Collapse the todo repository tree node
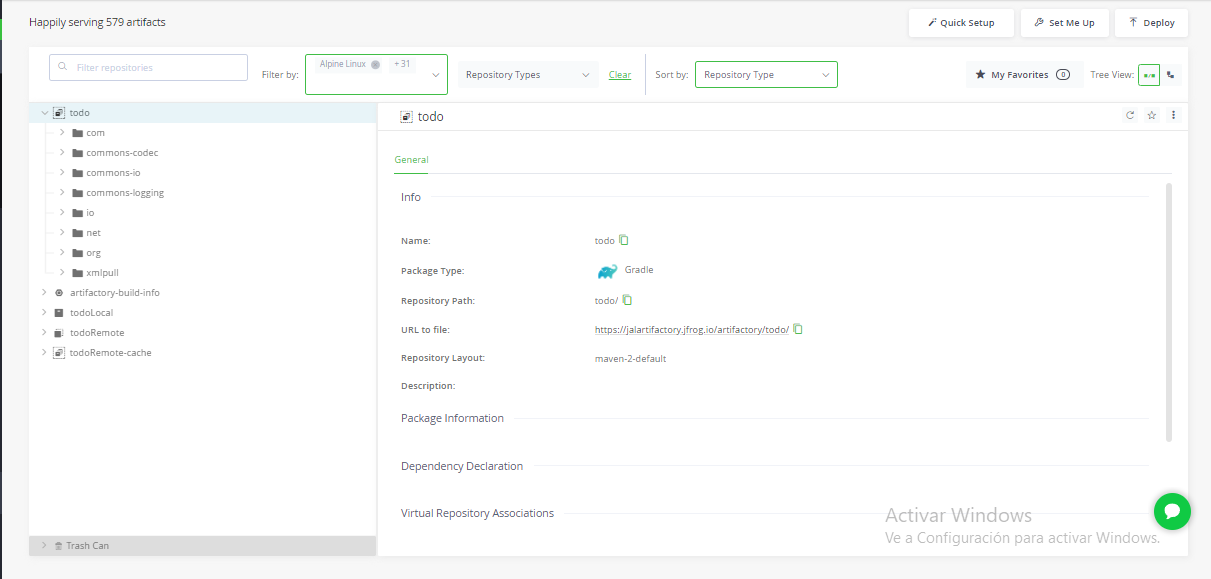Screen dimensions: 1211x579 click(44, 113)
